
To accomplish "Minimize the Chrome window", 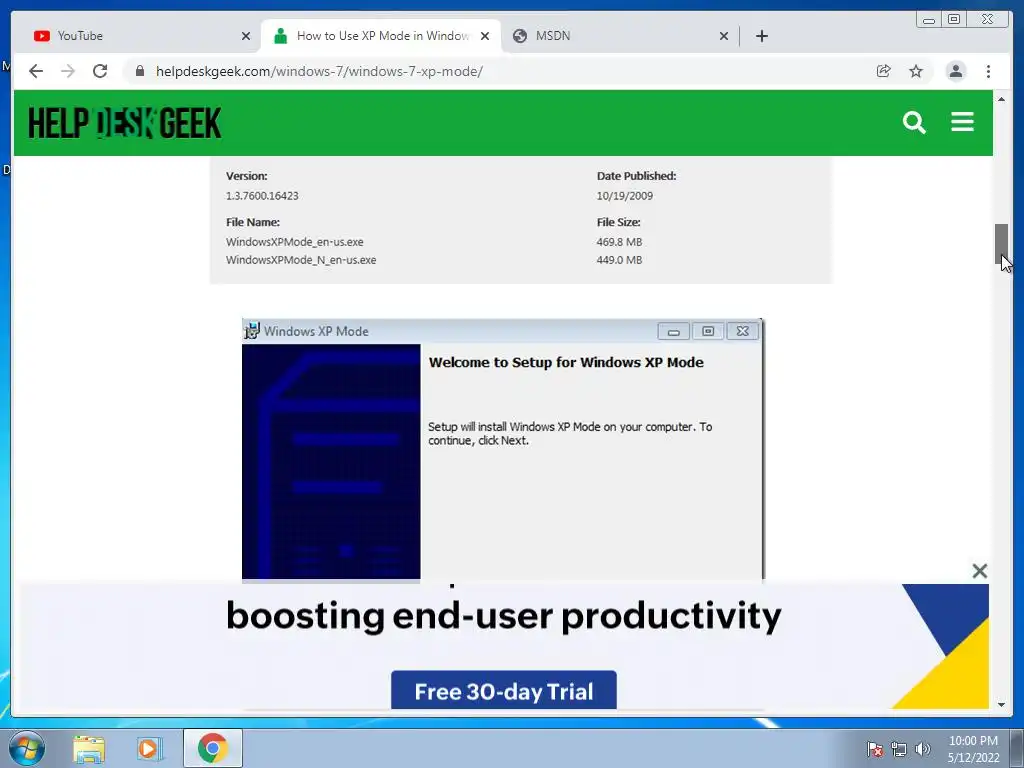I will [x=929, y=20].
